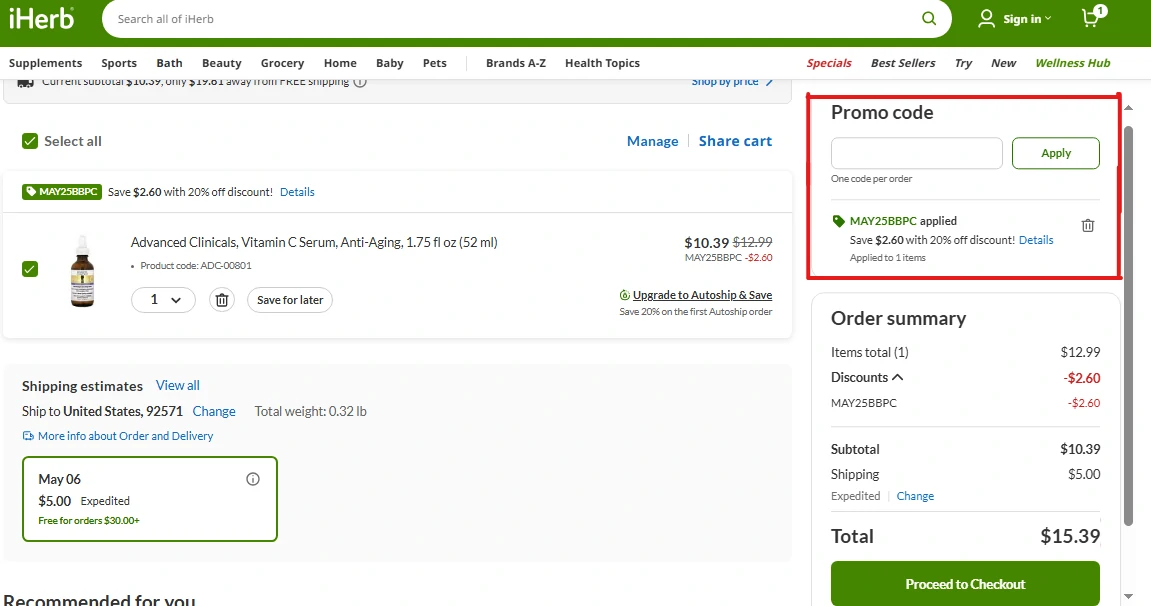
Task: Click the Product code ADC-00801 text
Action: pyautogui.click(x=196, y=266)
